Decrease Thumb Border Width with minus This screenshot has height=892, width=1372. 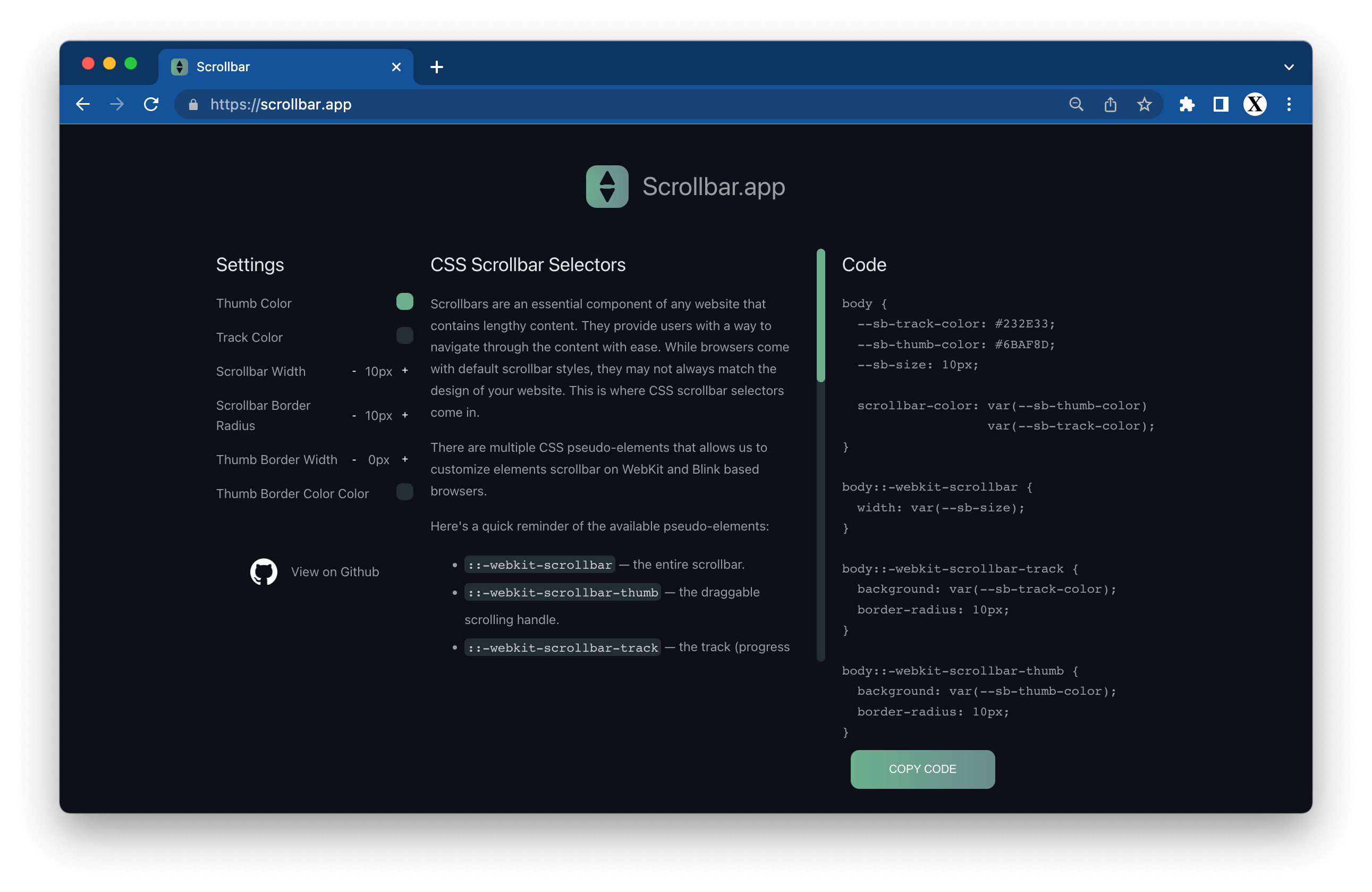click(354, 459)
